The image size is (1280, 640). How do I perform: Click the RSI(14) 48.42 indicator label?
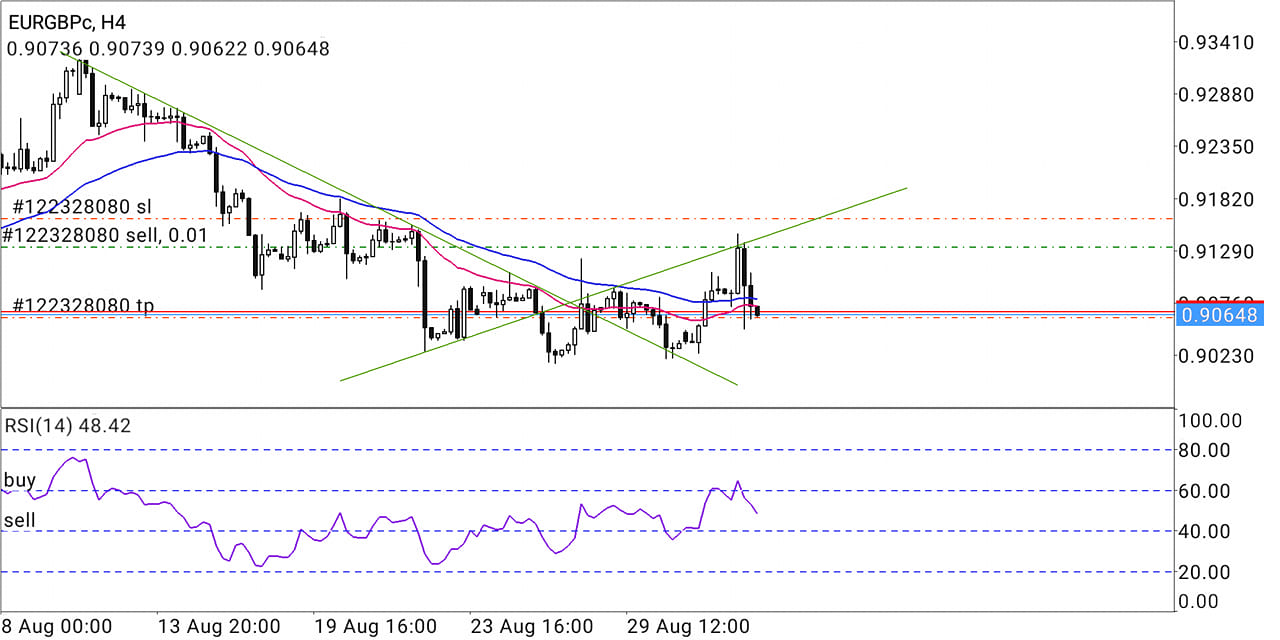69,426
